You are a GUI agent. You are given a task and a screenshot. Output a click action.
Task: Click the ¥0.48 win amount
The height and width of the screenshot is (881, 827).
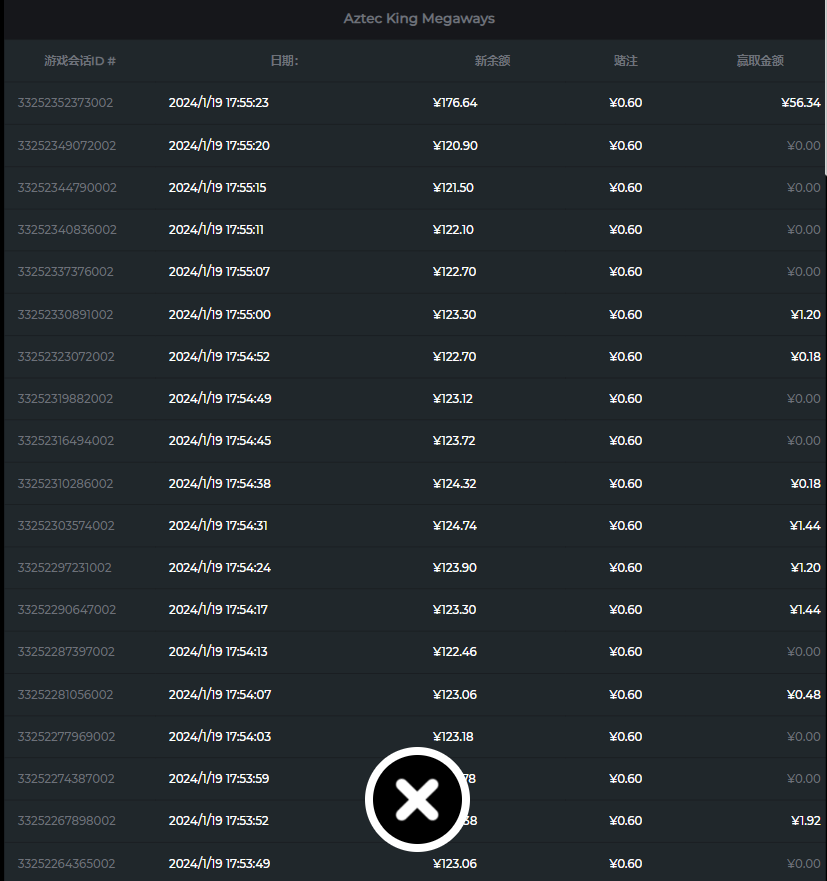pos(804,695)
